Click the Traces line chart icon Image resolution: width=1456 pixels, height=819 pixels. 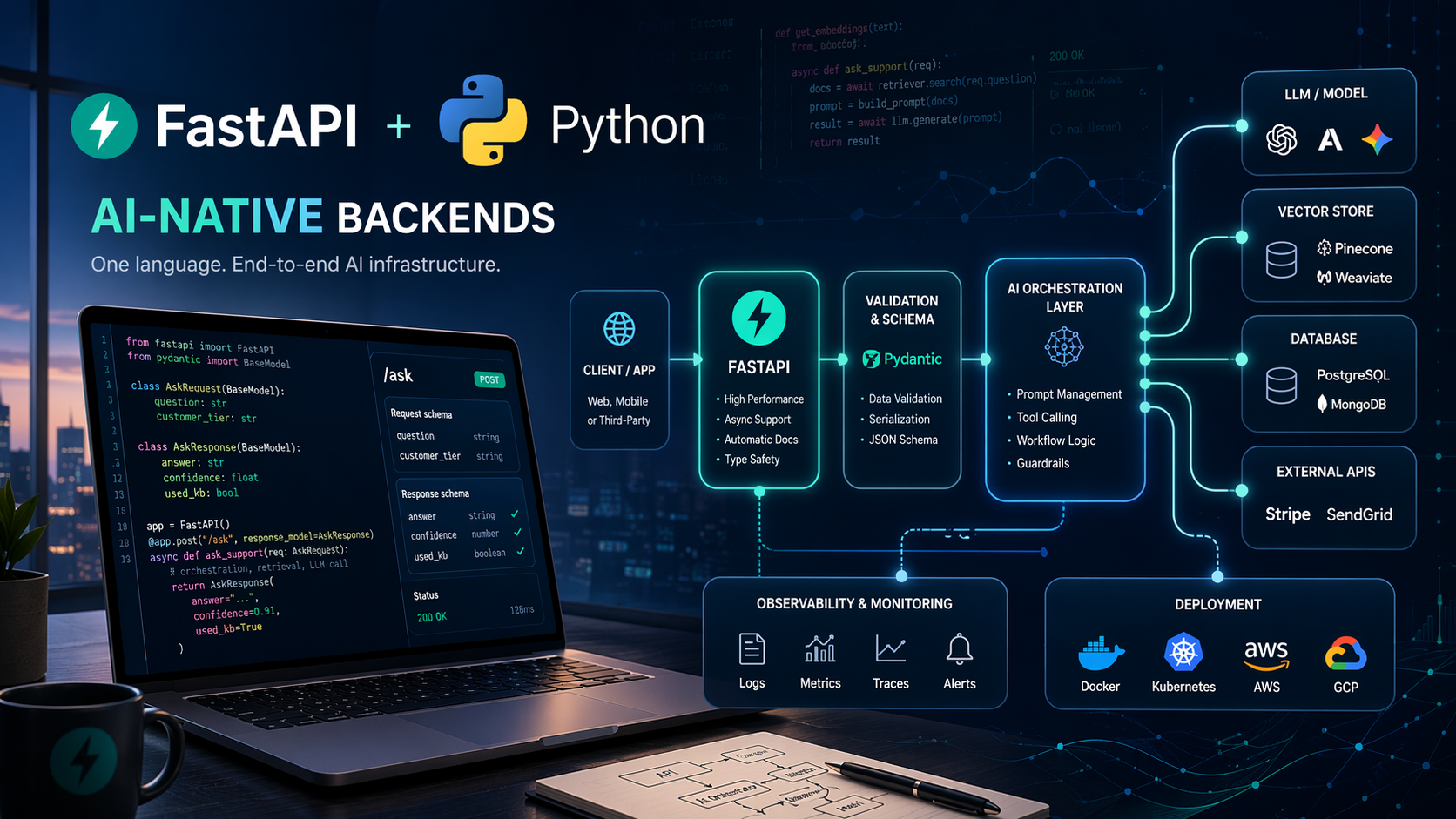[890, 648]
